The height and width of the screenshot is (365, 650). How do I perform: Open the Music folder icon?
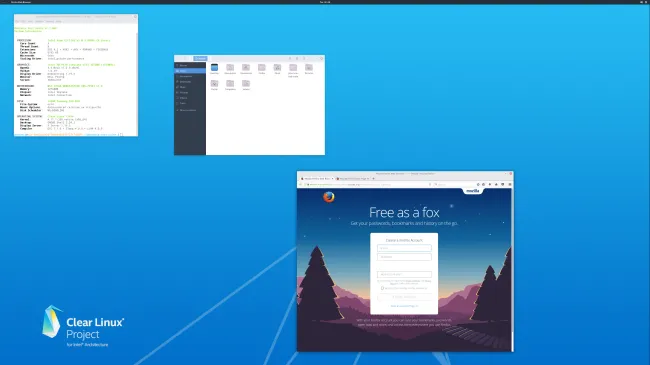(x=277, y=68)
